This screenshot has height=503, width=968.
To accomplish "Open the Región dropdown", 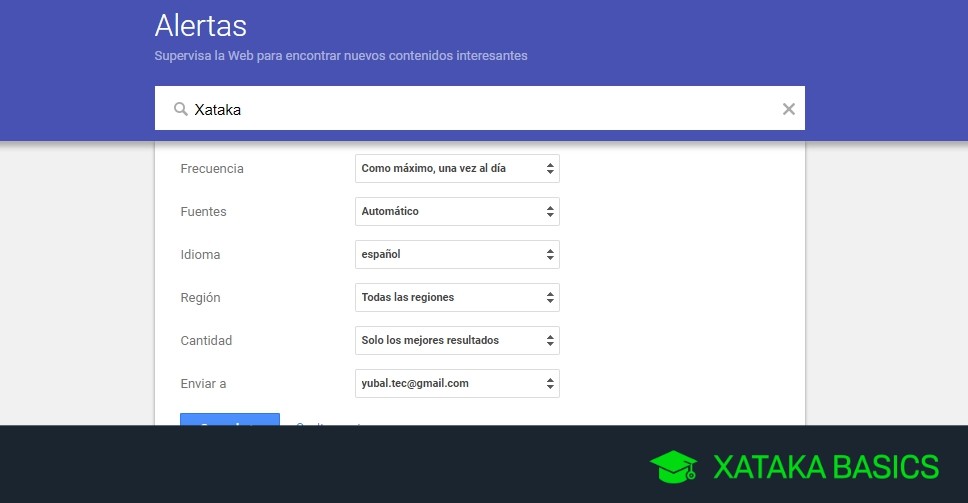I will pyautogui.click(x=457, y=297).
